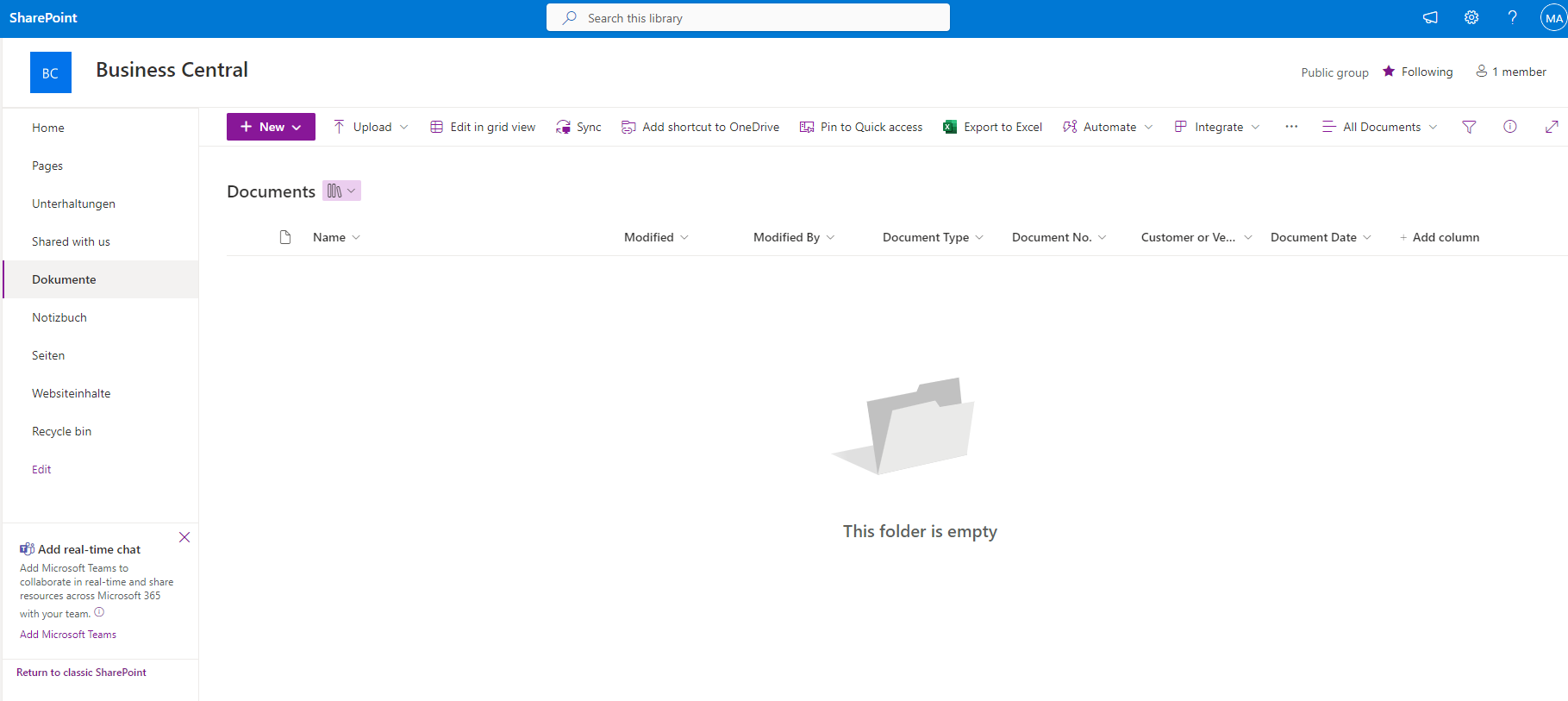Click the search magnifier icon
This screenshot has width=1568, height=701.
point(570,18)
